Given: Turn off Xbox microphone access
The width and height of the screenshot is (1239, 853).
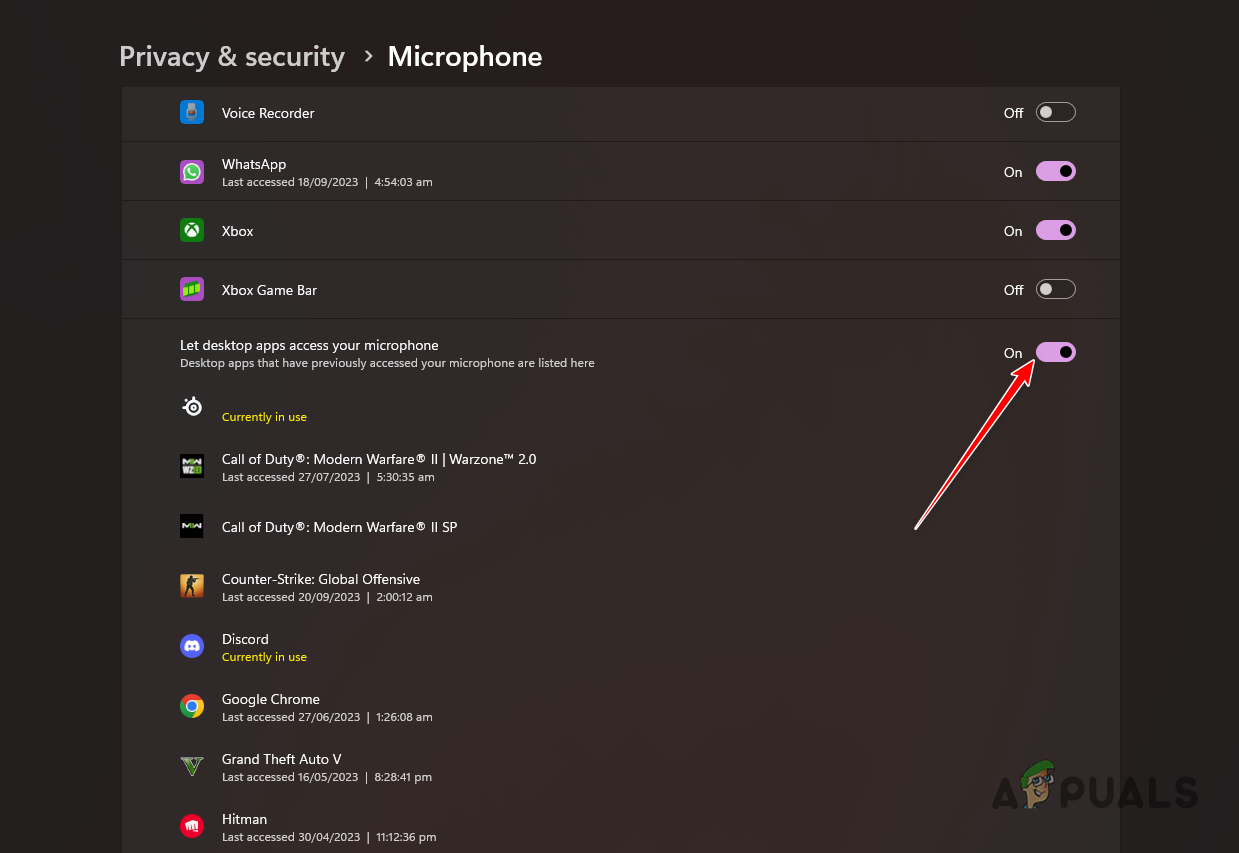Looking at the screenshot, I should pyautogui.click(x=1055, y=230).
